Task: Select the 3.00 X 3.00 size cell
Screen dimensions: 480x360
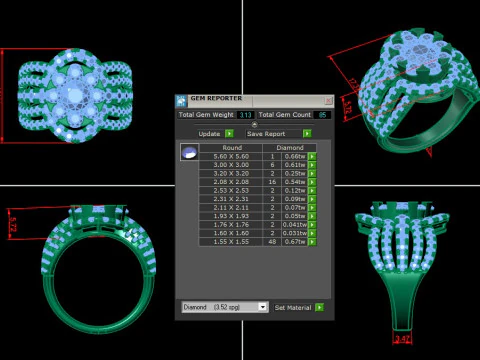Action: tap(231, 165)
